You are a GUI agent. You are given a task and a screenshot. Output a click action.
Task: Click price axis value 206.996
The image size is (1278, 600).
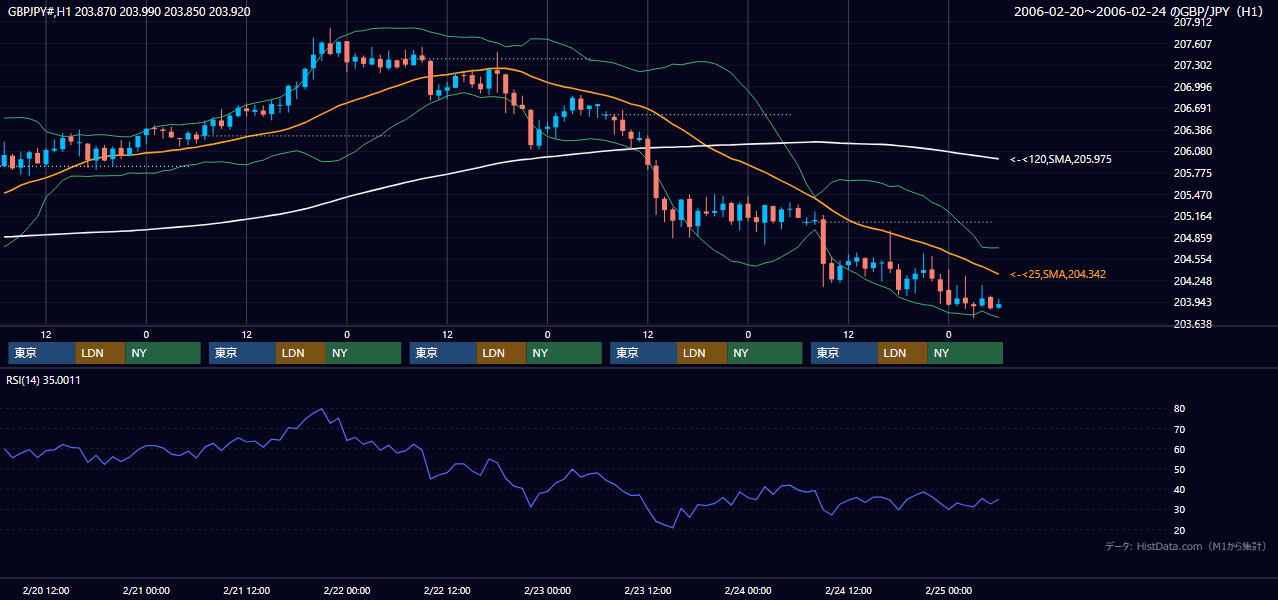1192,87
